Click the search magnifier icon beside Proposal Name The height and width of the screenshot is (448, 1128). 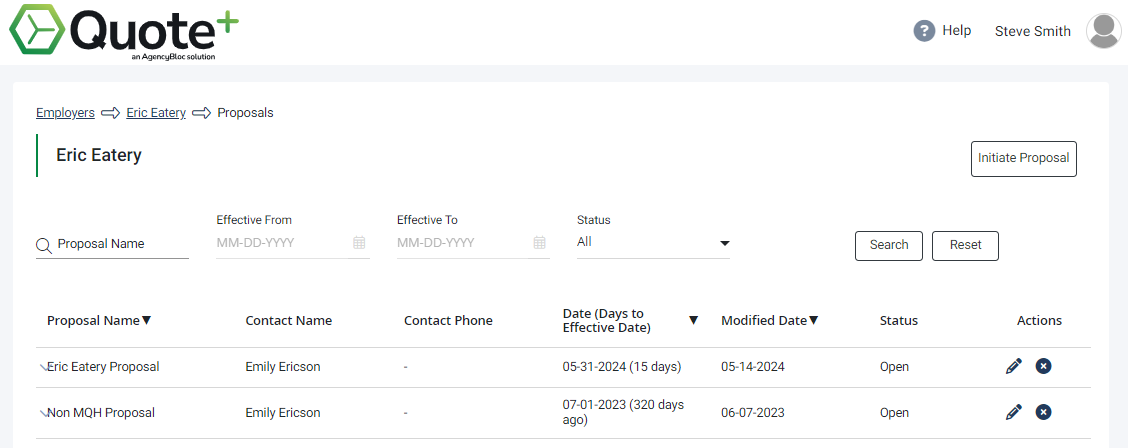(x=44, y=245)
